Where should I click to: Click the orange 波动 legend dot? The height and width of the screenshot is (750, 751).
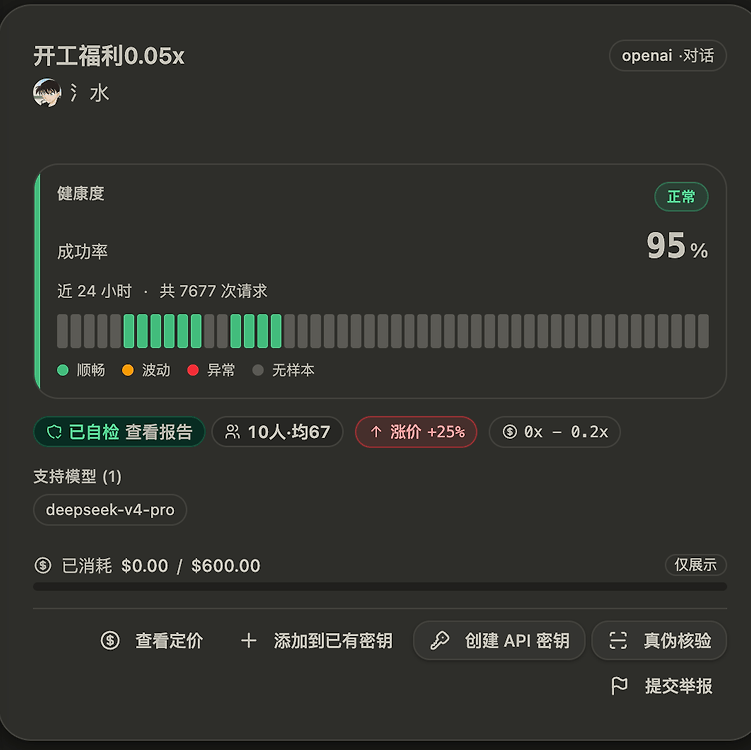[x=128, y=370]
